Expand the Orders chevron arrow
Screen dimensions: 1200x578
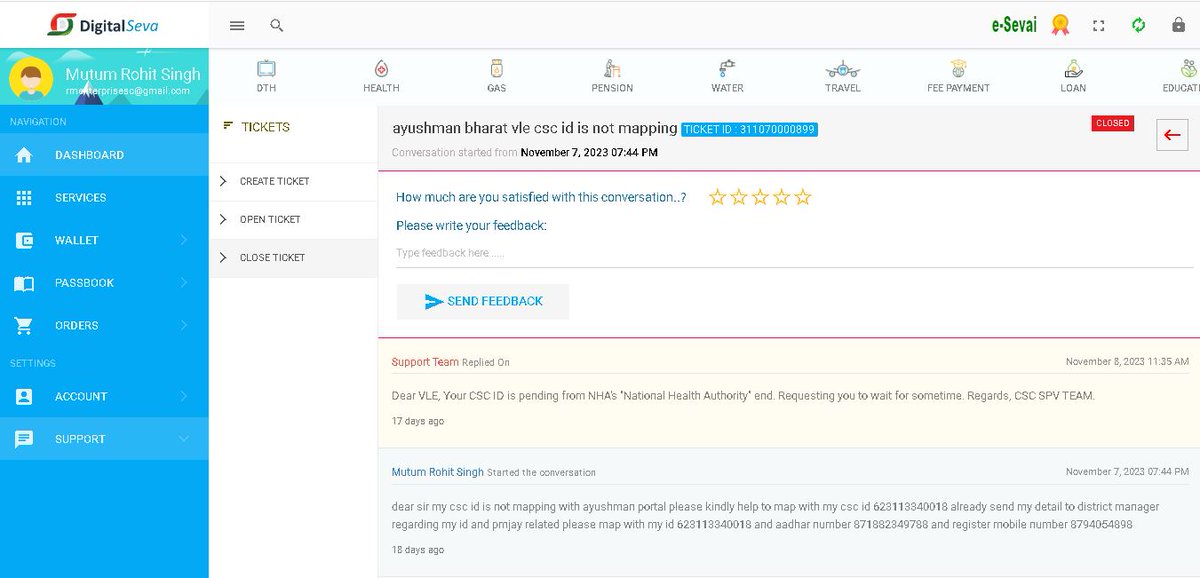(x=184, y=325)
